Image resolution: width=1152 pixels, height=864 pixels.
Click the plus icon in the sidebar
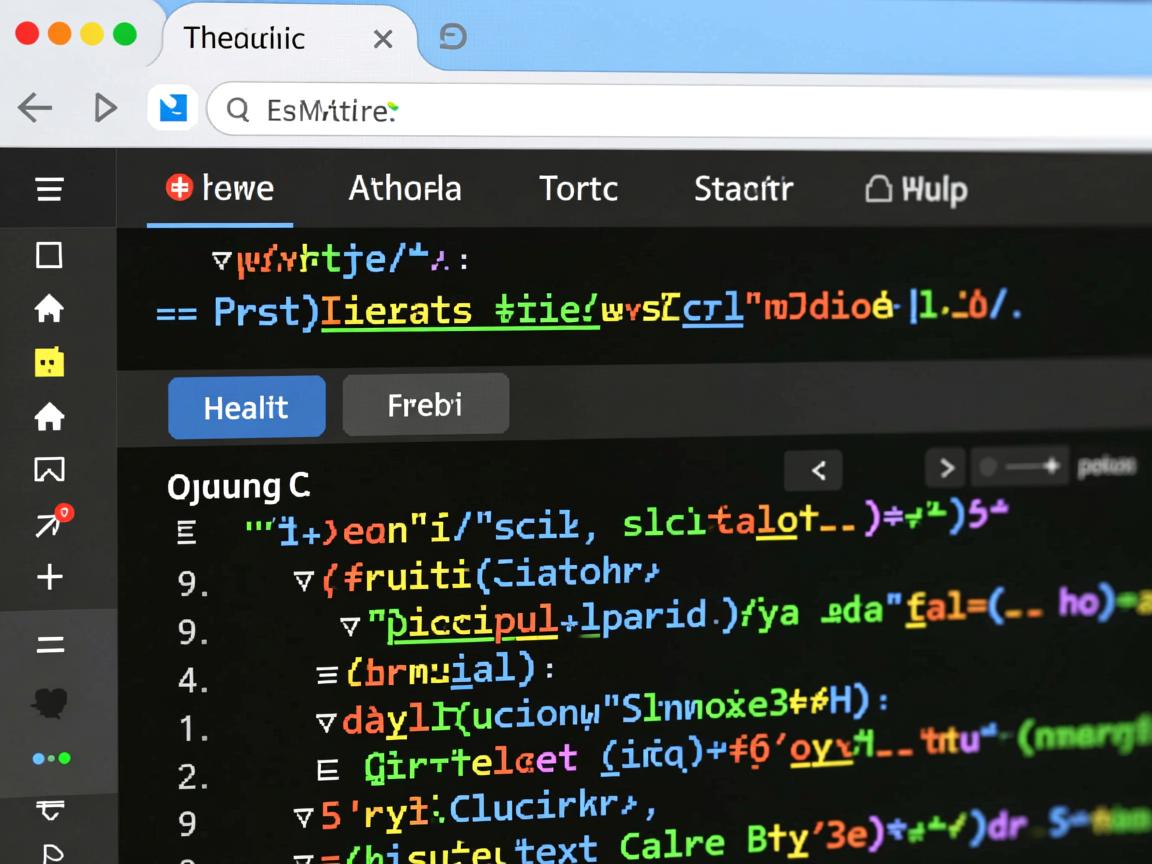49,577
